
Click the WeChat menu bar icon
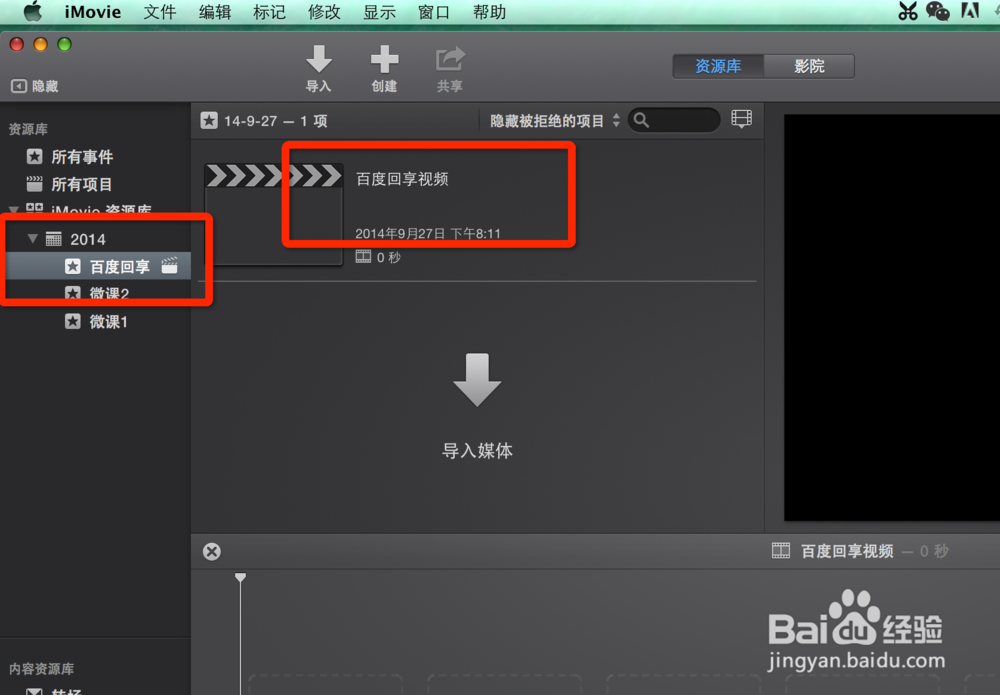[x=938, y=11]
